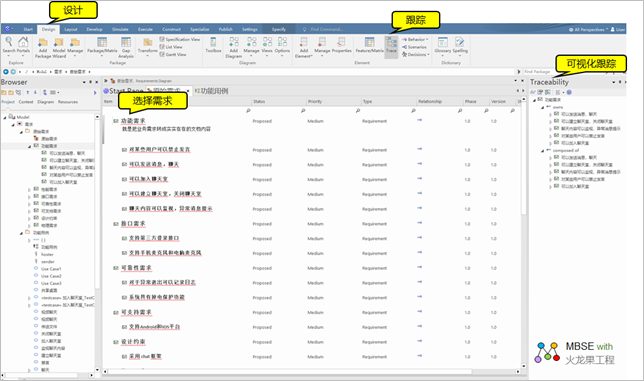Click the Find Command search field
This screenshot has height=381, width=644.
pyautogui.click(x=327, y=30)
